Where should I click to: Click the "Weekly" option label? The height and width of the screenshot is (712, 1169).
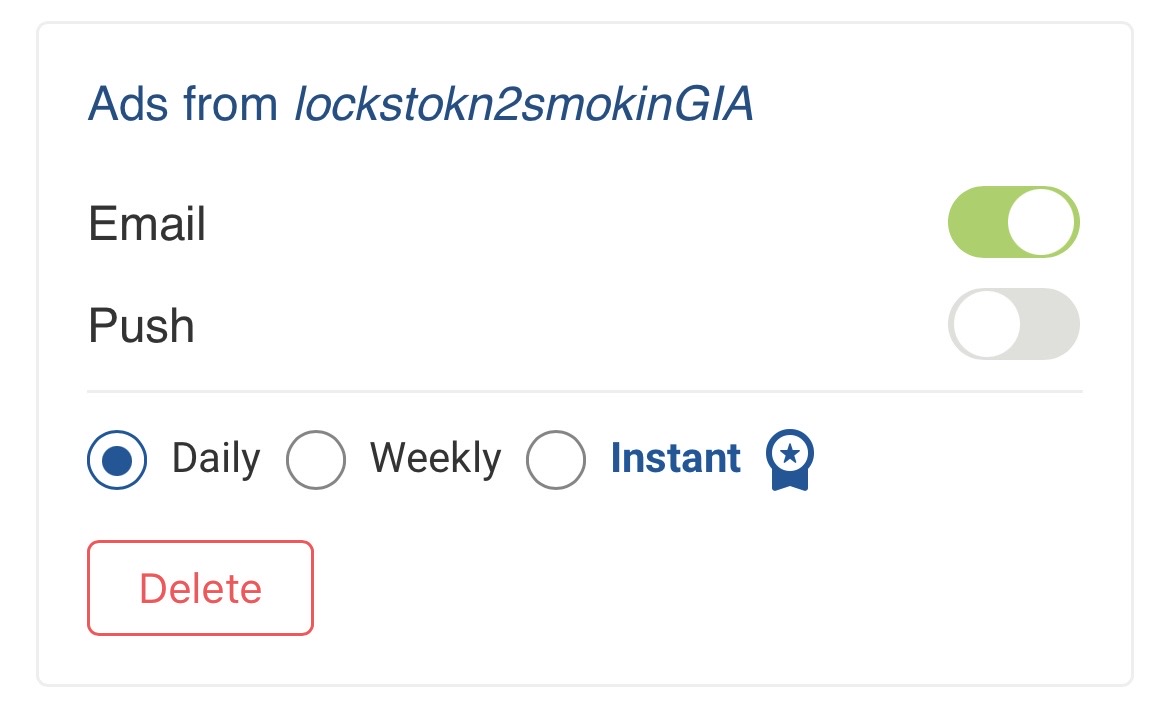435,459
